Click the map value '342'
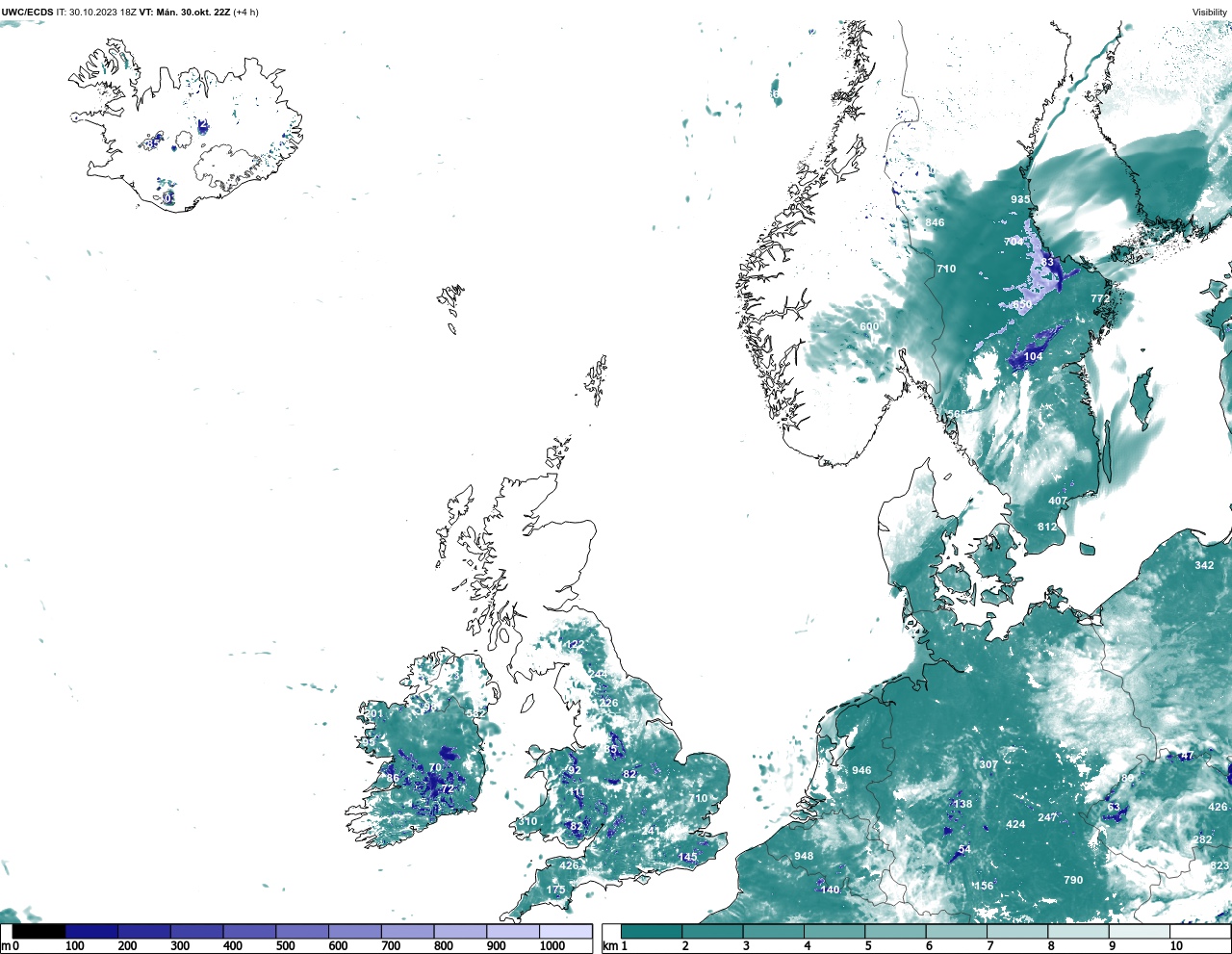Viewport: 1232px width, 954px height. (x=1204, y=565)
